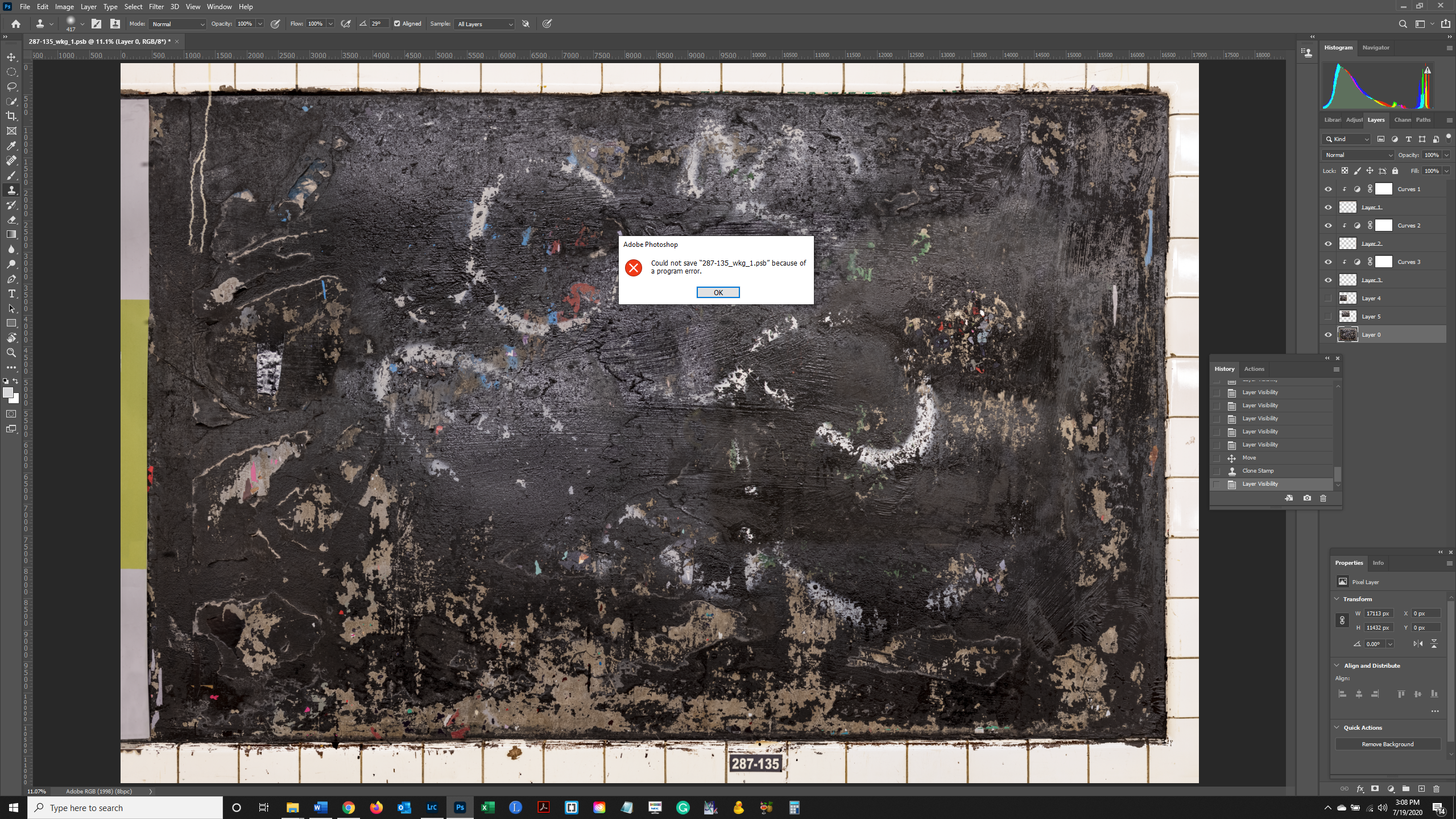Click the Zoom tool
The image size is (1456, 819).
tap(11, 353)
